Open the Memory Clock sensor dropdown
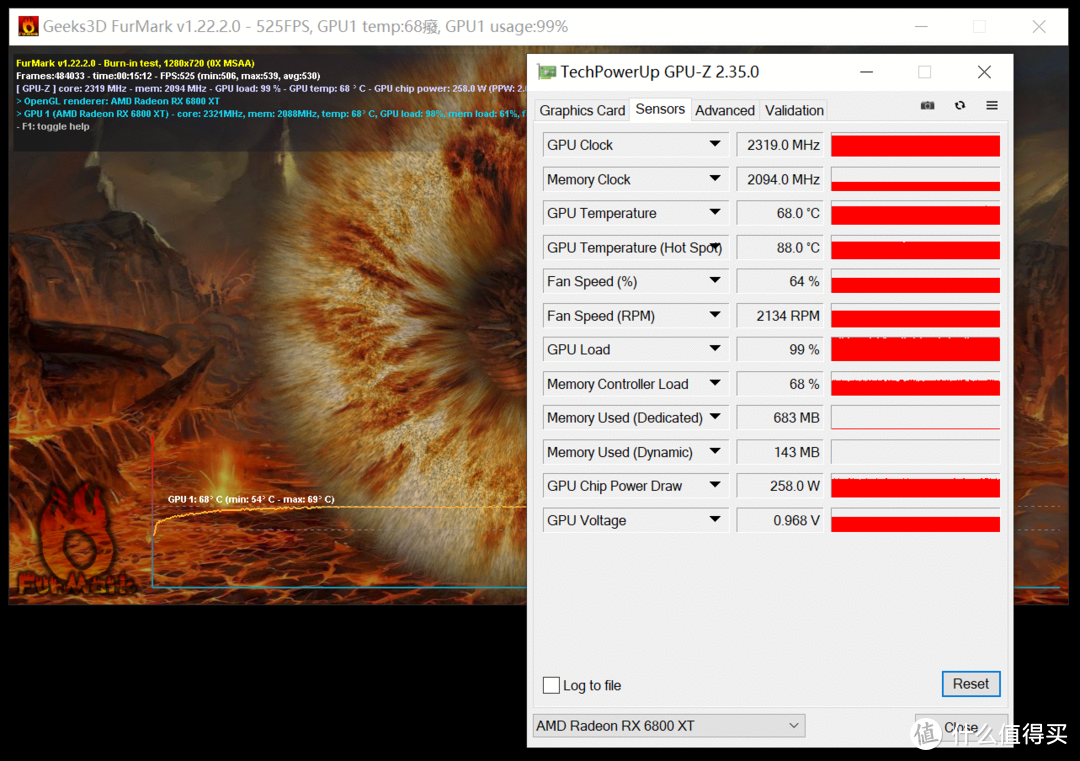This screenshot has width=1080, height=761. tap(715, 178)
